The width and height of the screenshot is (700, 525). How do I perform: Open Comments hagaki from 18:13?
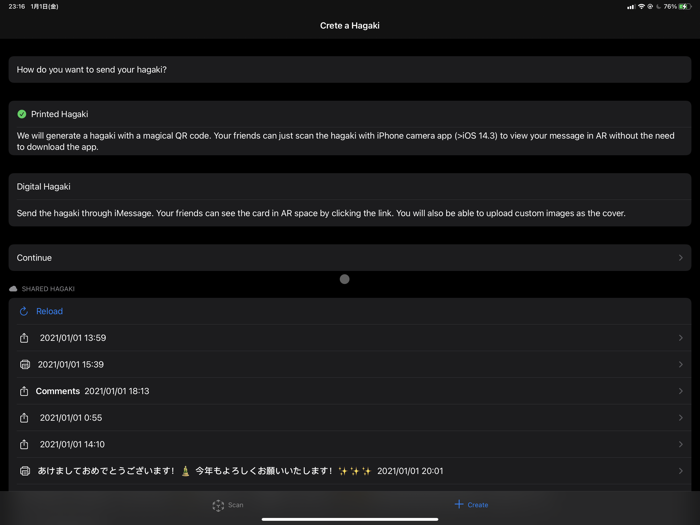coord(350,391)
